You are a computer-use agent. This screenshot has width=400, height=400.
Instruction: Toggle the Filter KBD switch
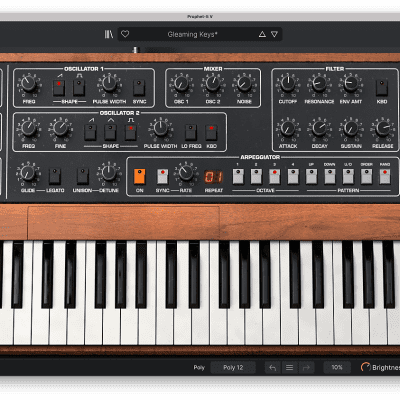pos(382,88)
